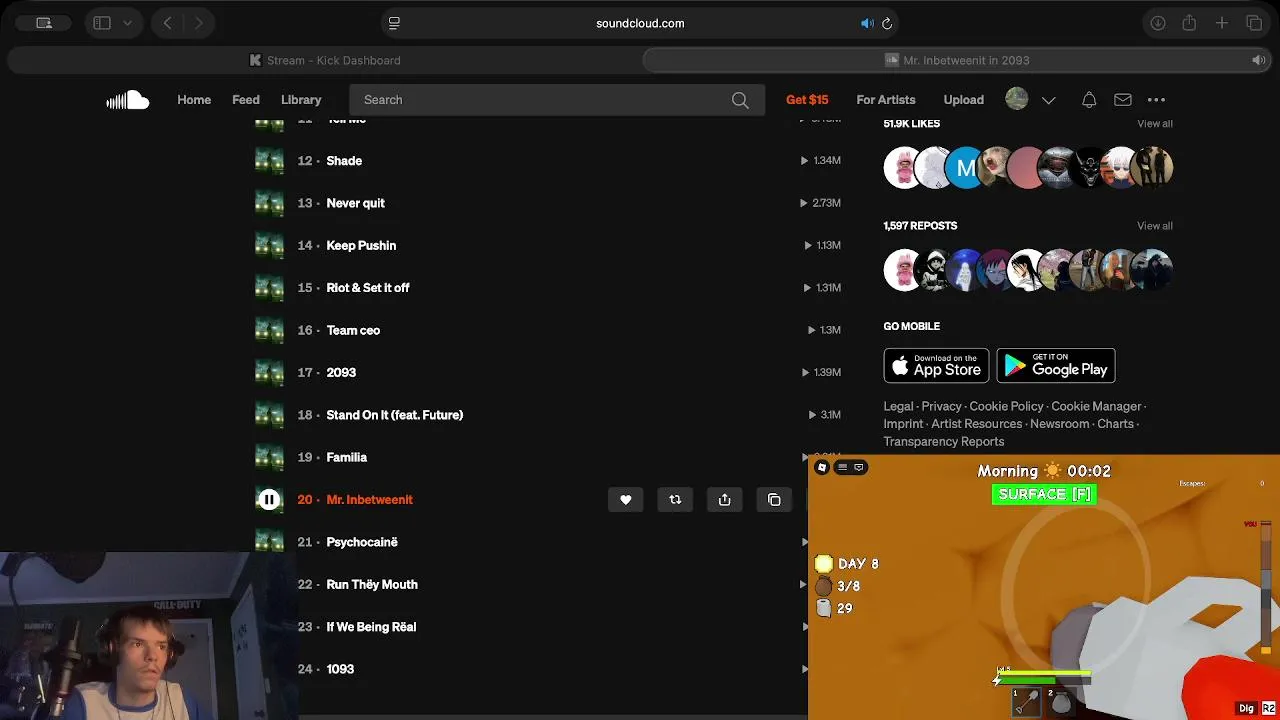Image resolution: width=1280 pixels, height=720 pixels.
Task: Mute the soundcloud.com tab audio in address bar
Action: pos(867,23)
